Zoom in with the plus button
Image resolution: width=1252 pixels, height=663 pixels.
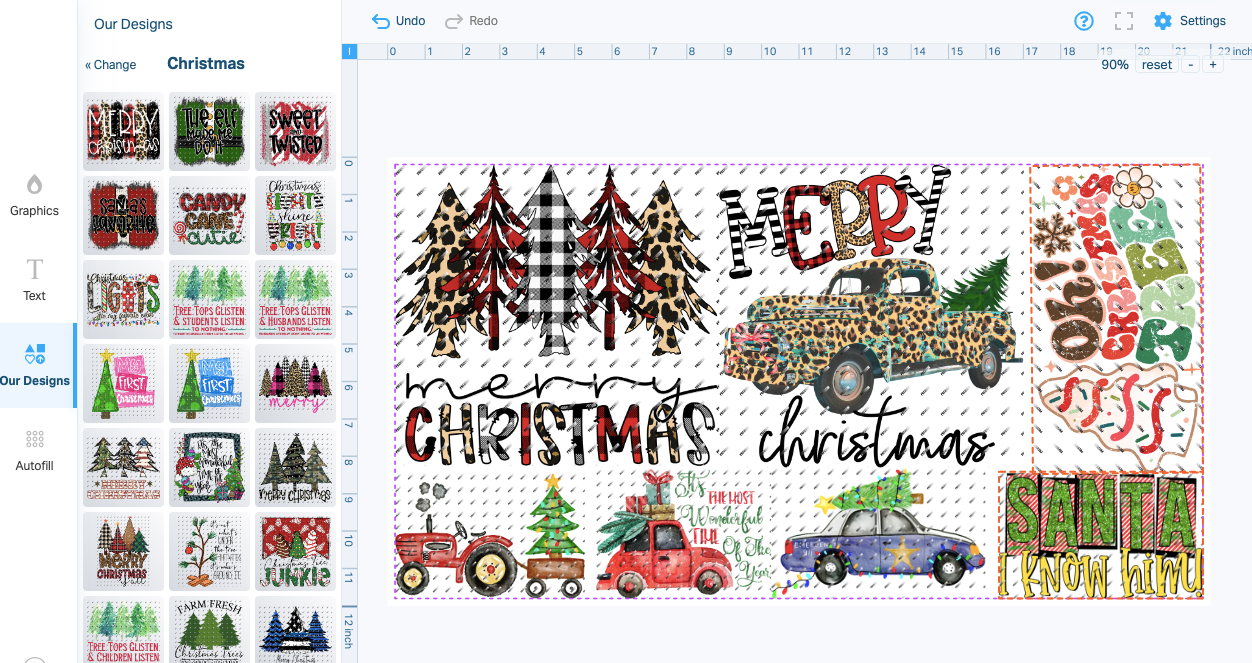1213,65
